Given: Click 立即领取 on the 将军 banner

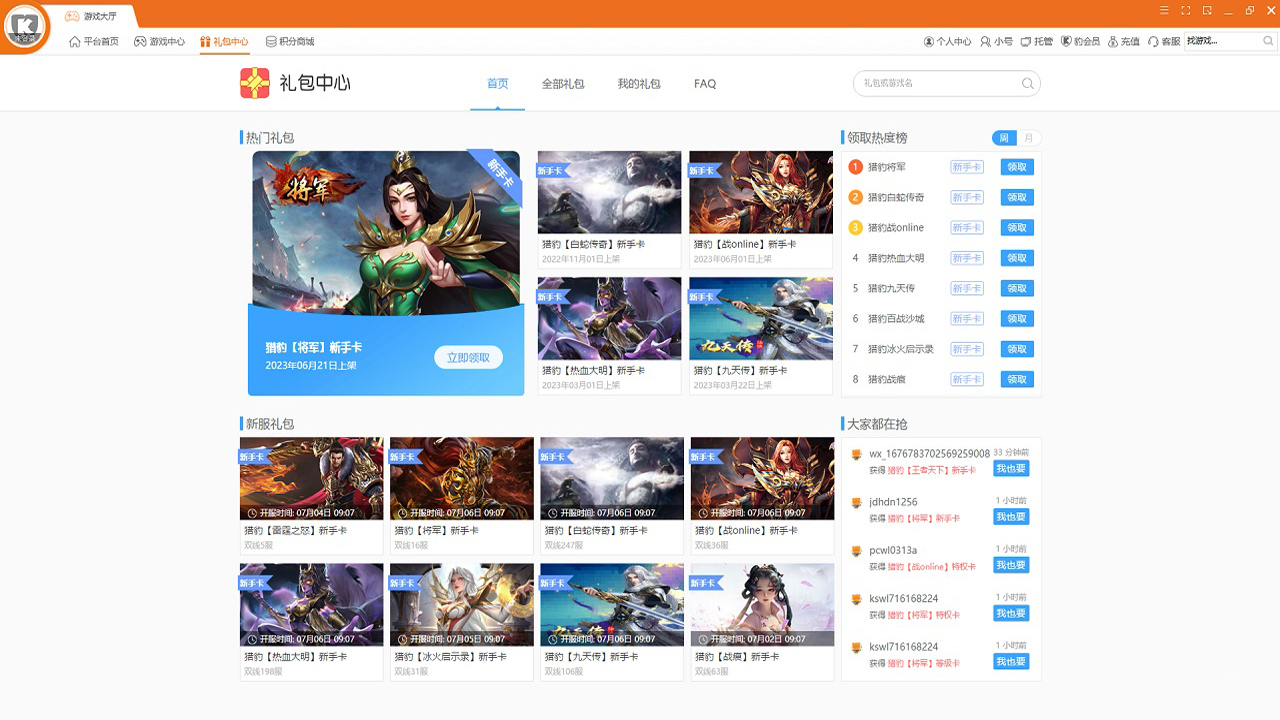Looking at the screenshot, I should point(469,357).
